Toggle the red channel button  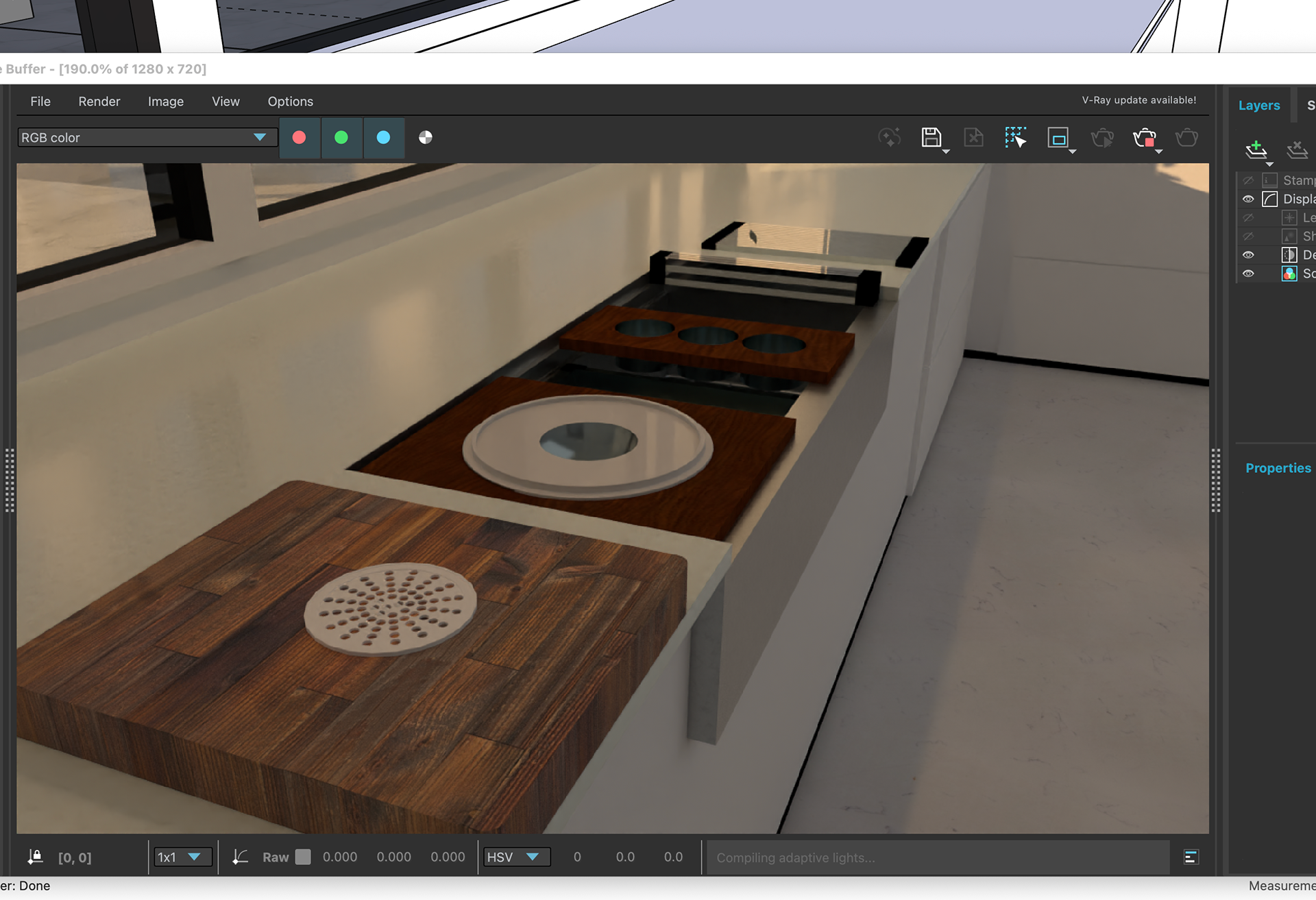click(x=299, y=138)
